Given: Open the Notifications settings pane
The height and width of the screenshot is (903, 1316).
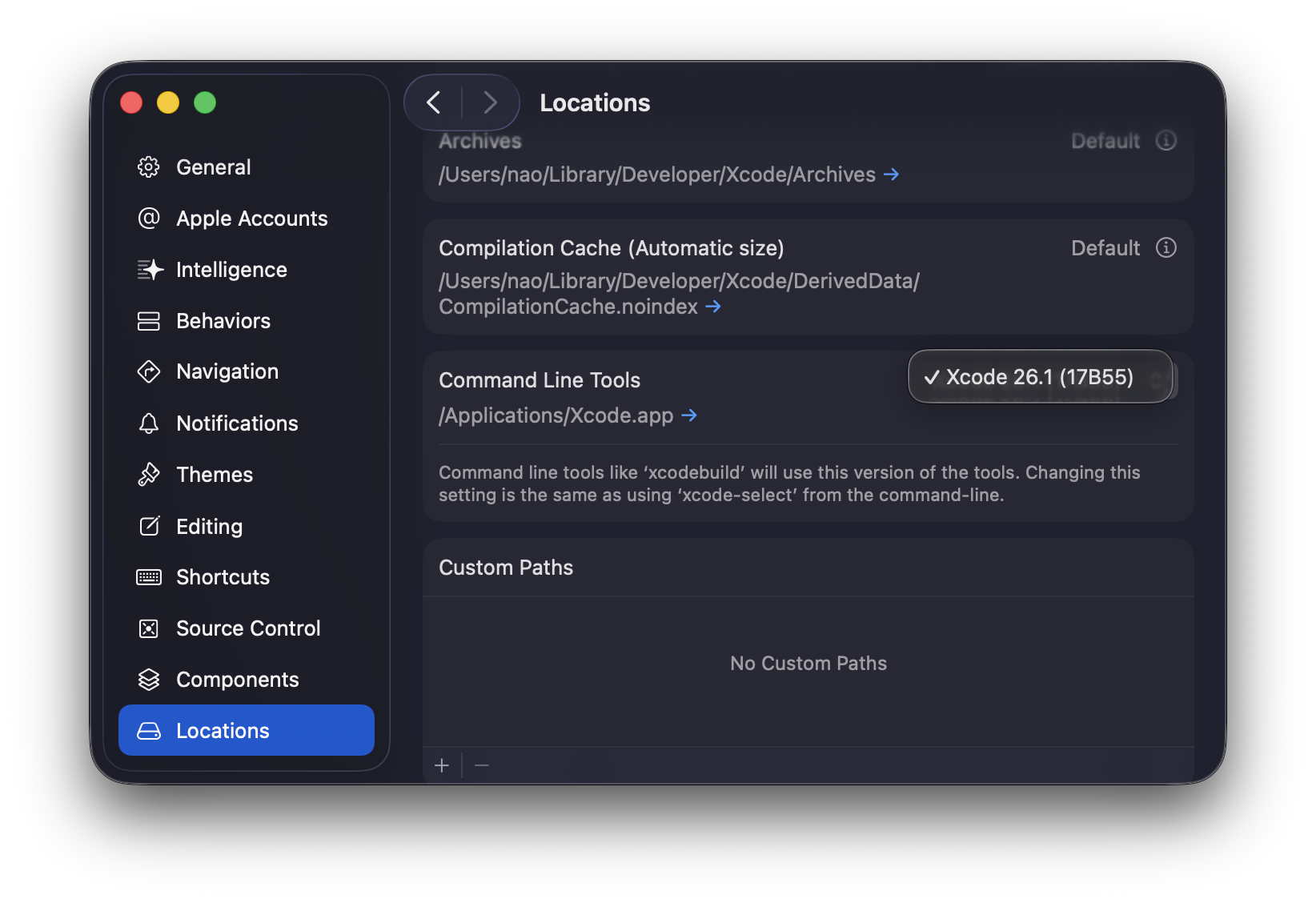Looking at the screenshot, I should coord(237,423).
